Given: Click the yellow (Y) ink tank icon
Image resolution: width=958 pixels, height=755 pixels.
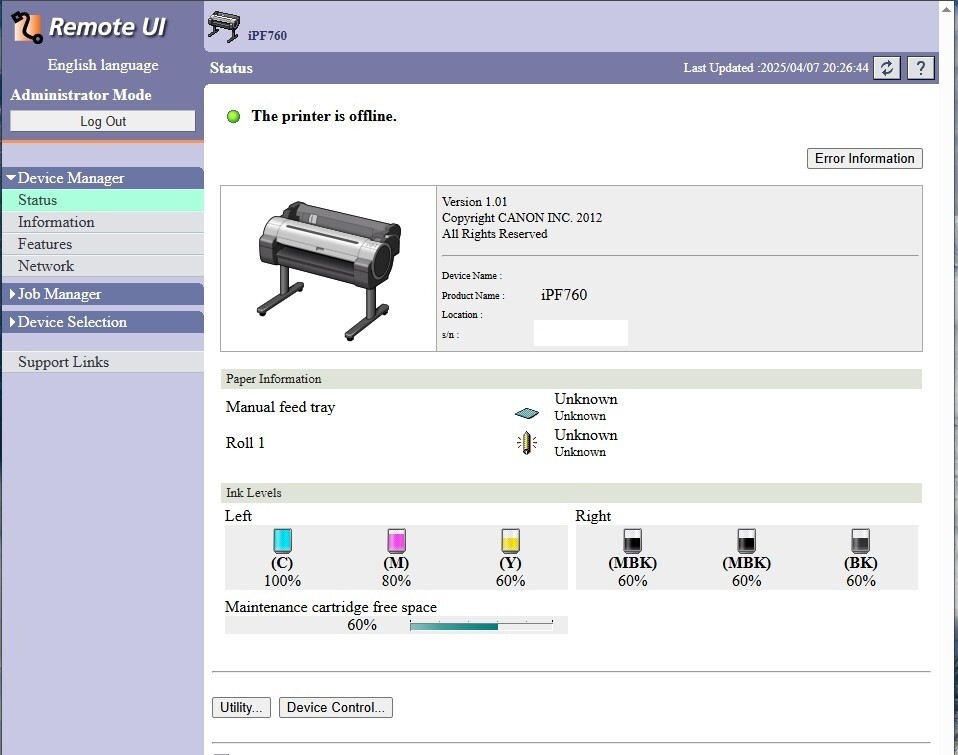Looking at the screenshot, I should coord(510,541).
